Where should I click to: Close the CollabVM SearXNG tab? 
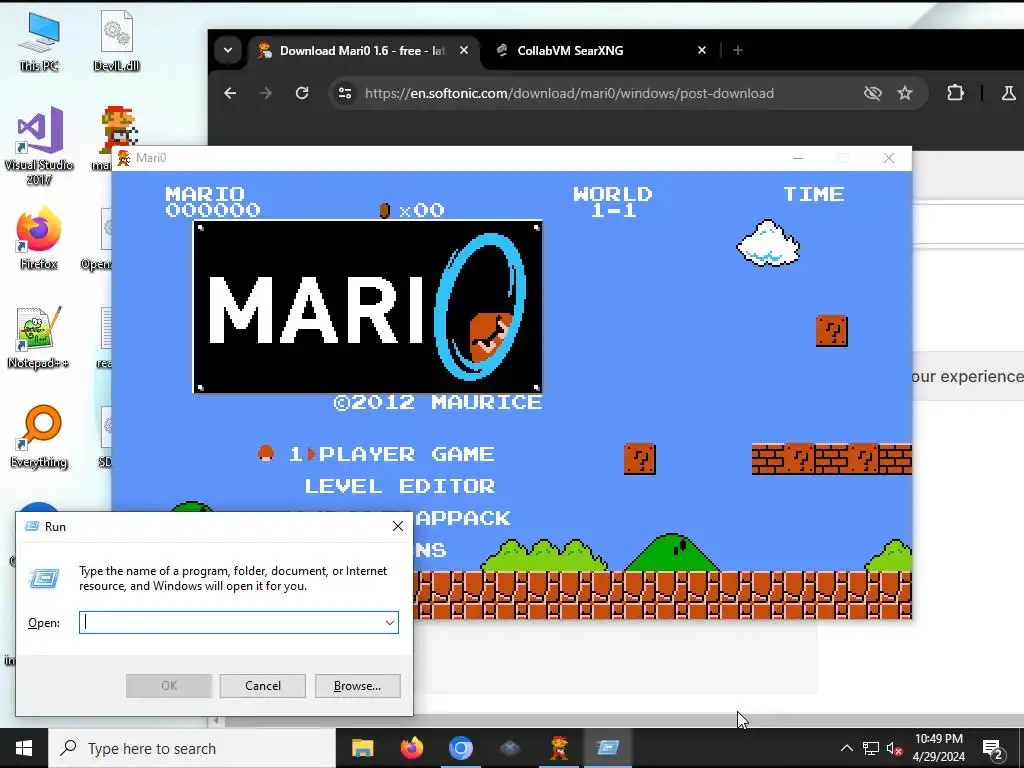pyautogui.click(x=701, y=50)
